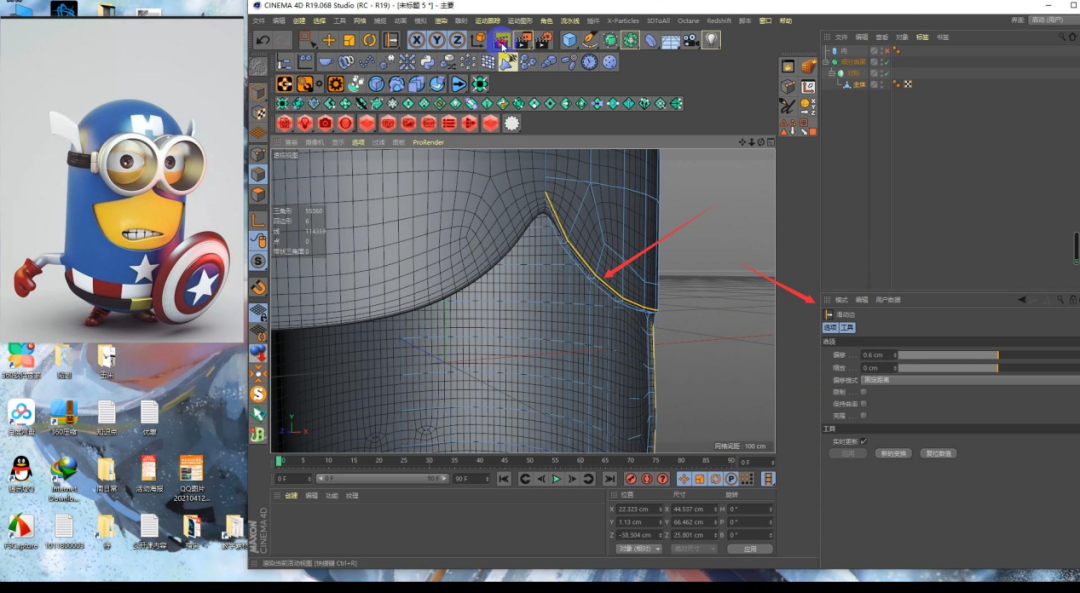Toggle the Y axis lock

tap(436, 40)
